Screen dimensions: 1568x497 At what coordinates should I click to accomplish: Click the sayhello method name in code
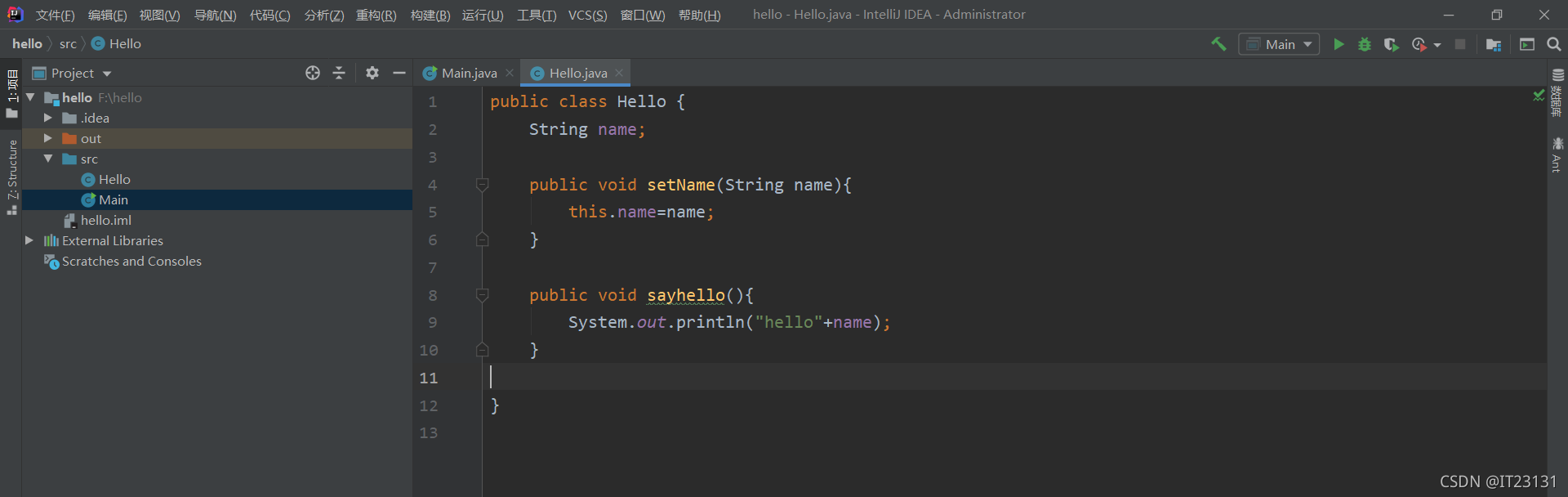[x=686, y=295]
